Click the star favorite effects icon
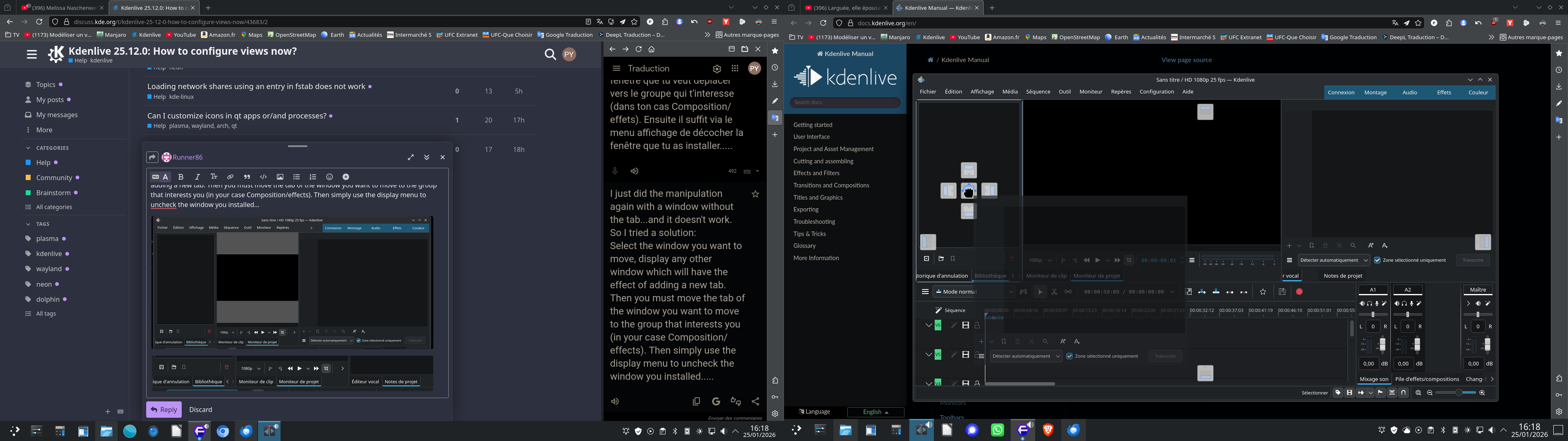1568x441 pixels. pos(1263,292)
